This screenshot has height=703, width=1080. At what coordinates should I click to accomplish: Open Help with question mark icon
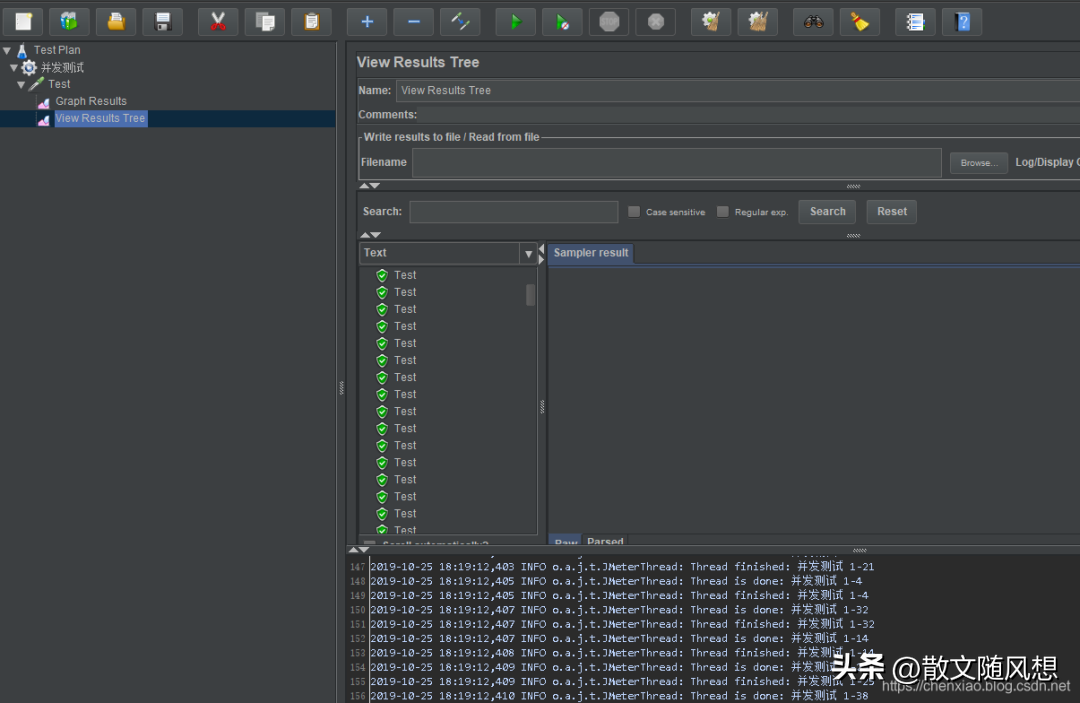pos(962,22)
